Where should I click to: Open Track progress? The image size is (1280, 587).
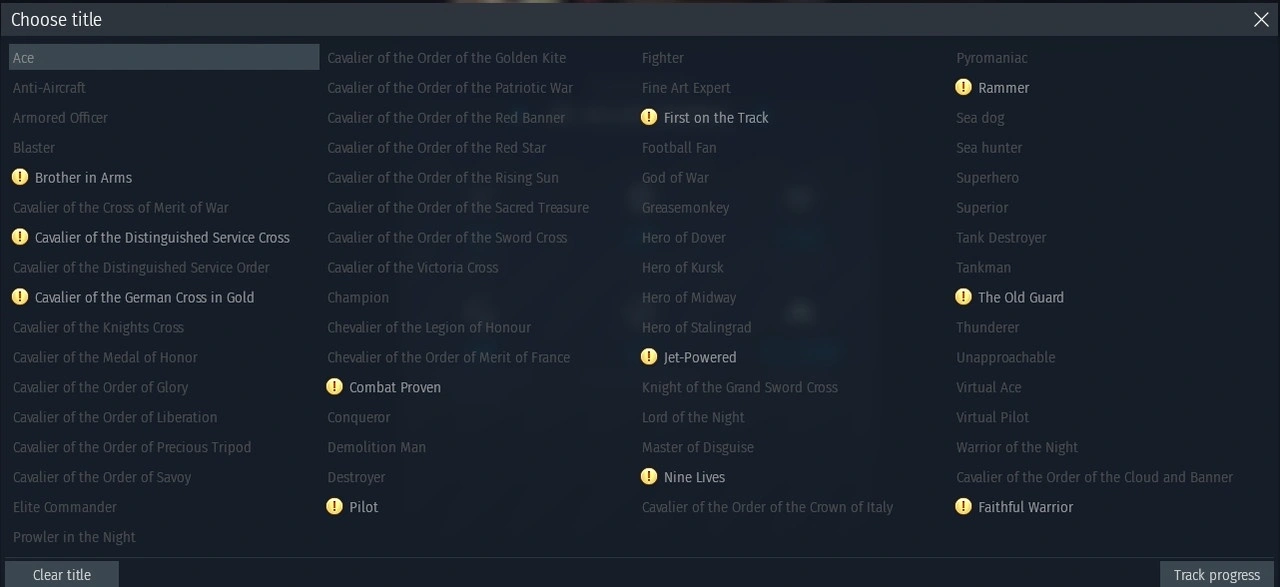(x=1216, y=574)
